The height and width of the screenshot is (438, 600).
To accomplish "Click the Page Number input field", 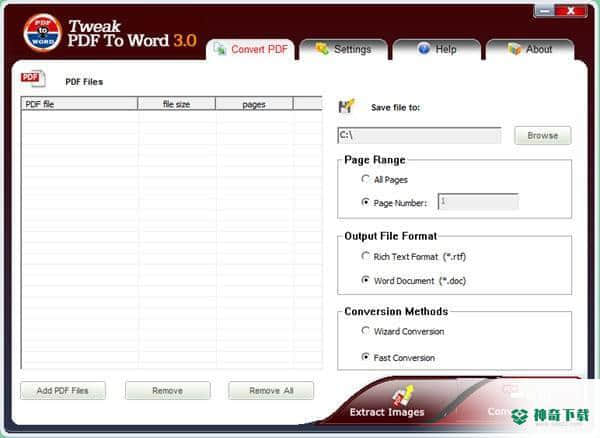I will (478, 202).
